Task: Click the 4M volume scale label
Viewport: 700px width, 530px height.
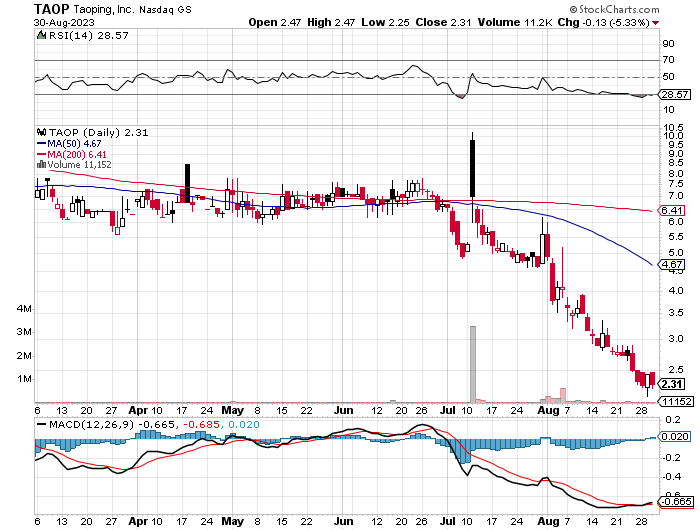Action: [24, 309]
